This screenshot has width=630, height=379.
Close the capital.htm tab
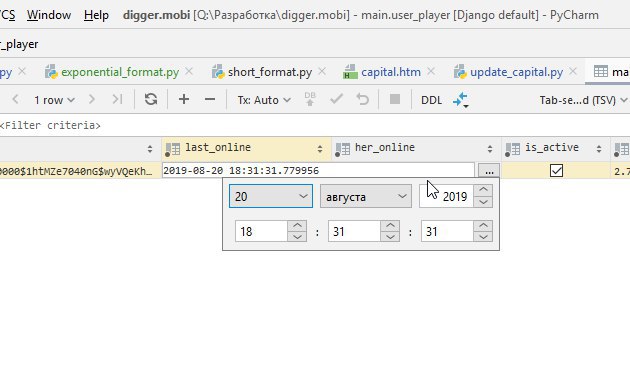pyautogui.click(x=431, y=72)
